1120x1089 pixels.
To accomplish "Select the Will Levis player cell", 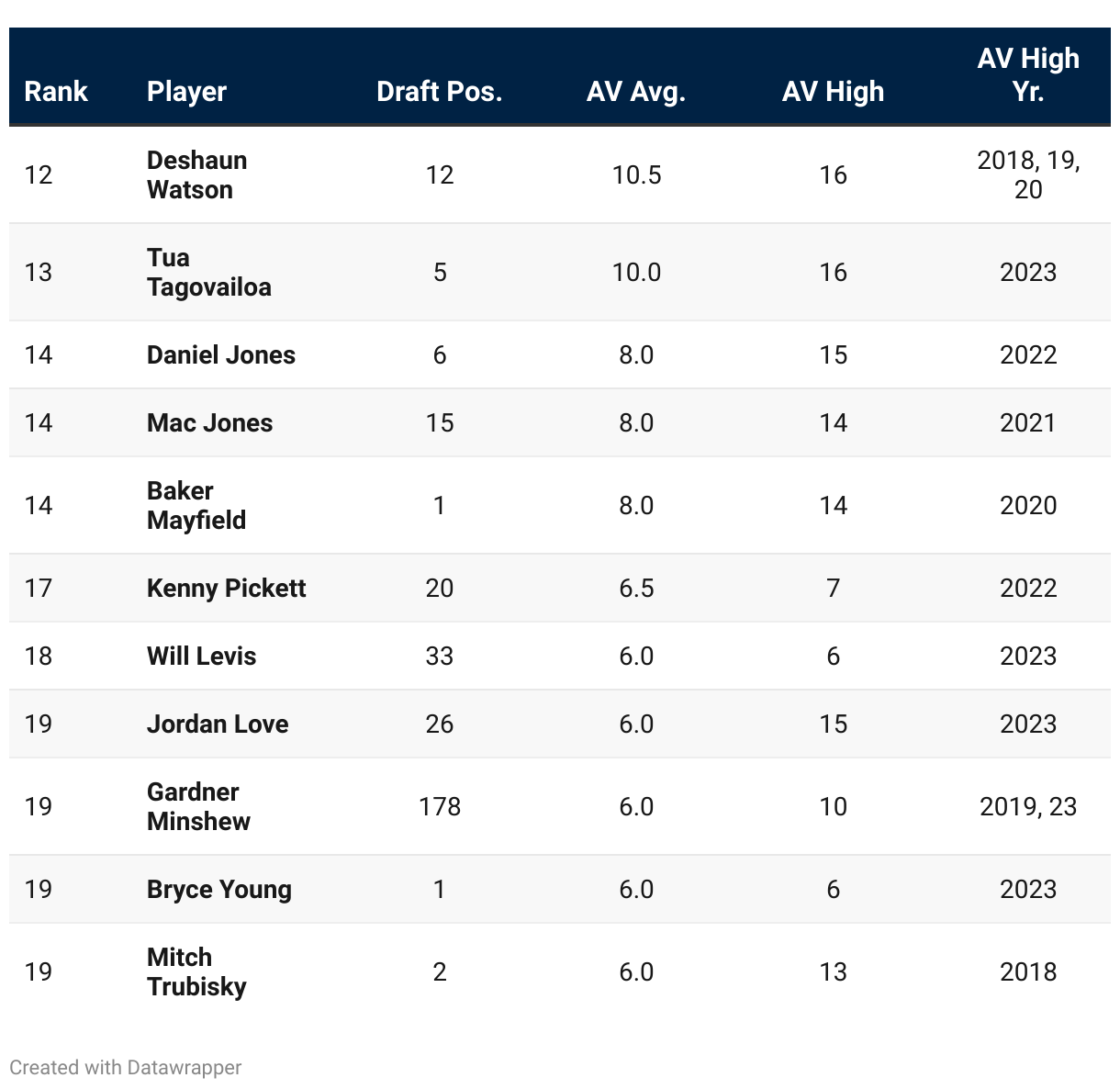I will point(201,656).
